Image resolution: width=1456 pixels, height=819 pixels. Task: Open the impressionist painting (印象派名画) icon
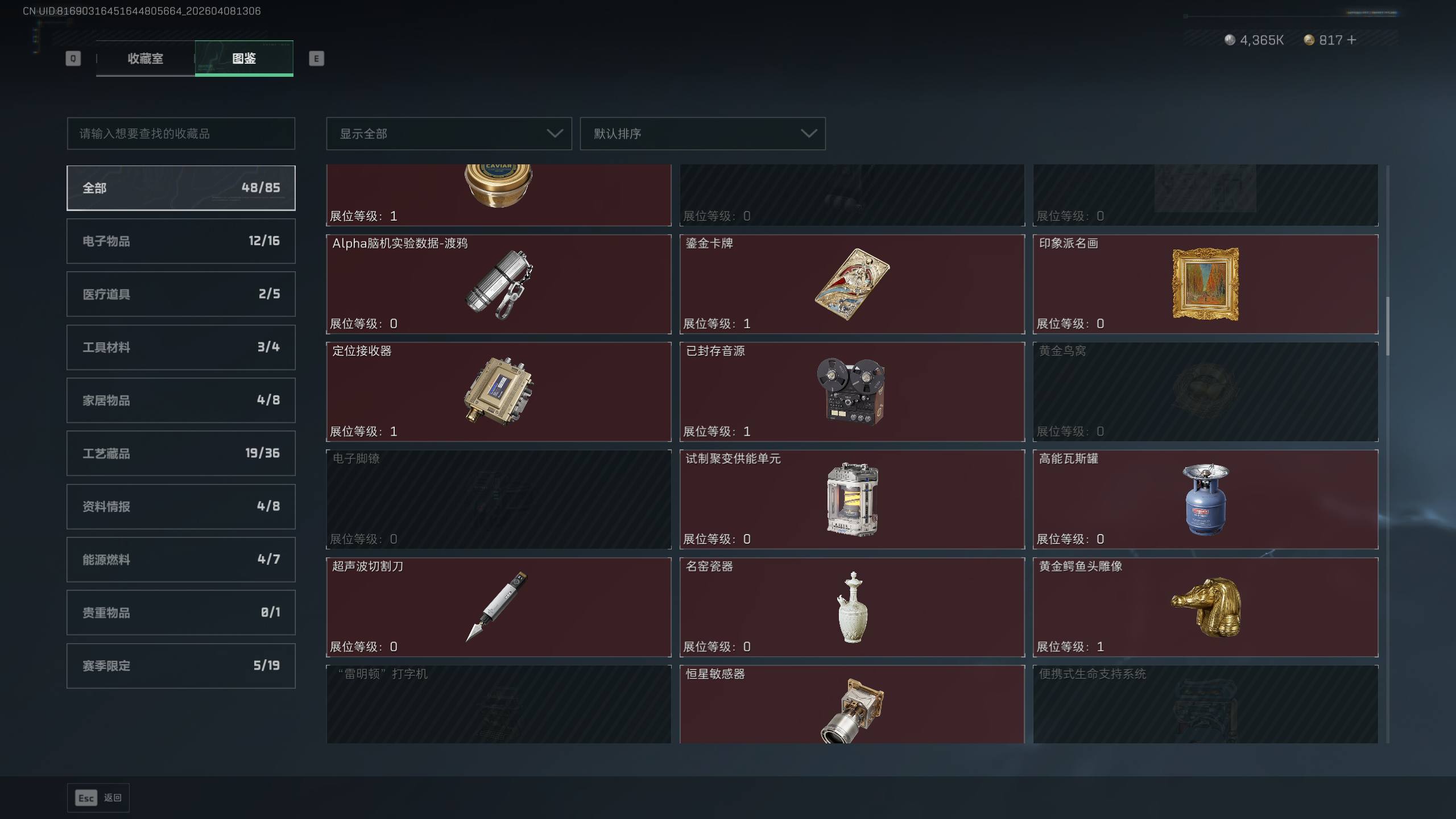click(1205, 284)
